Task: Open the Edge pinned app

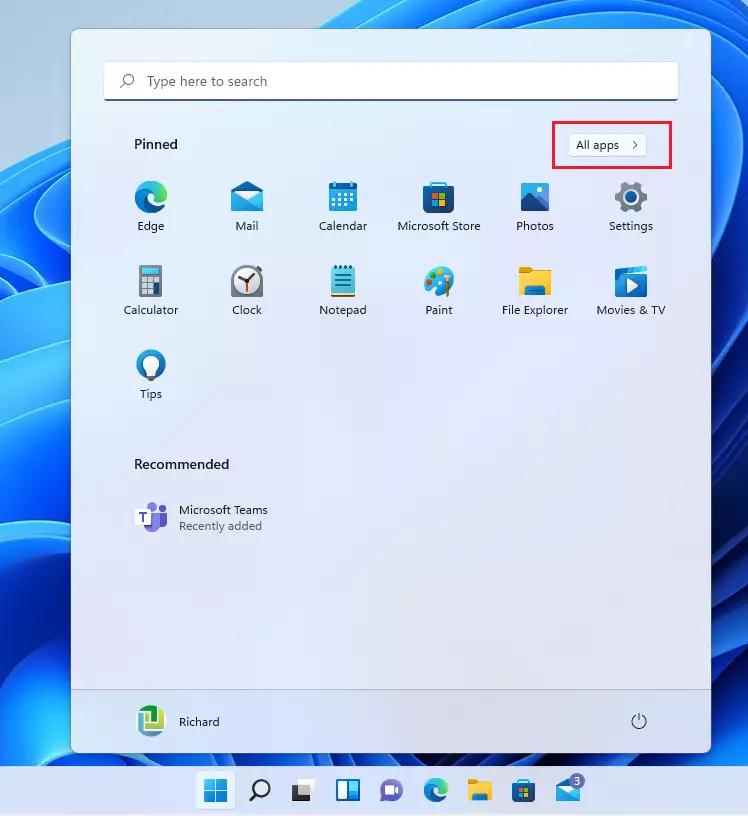Action: coord(151,206)
